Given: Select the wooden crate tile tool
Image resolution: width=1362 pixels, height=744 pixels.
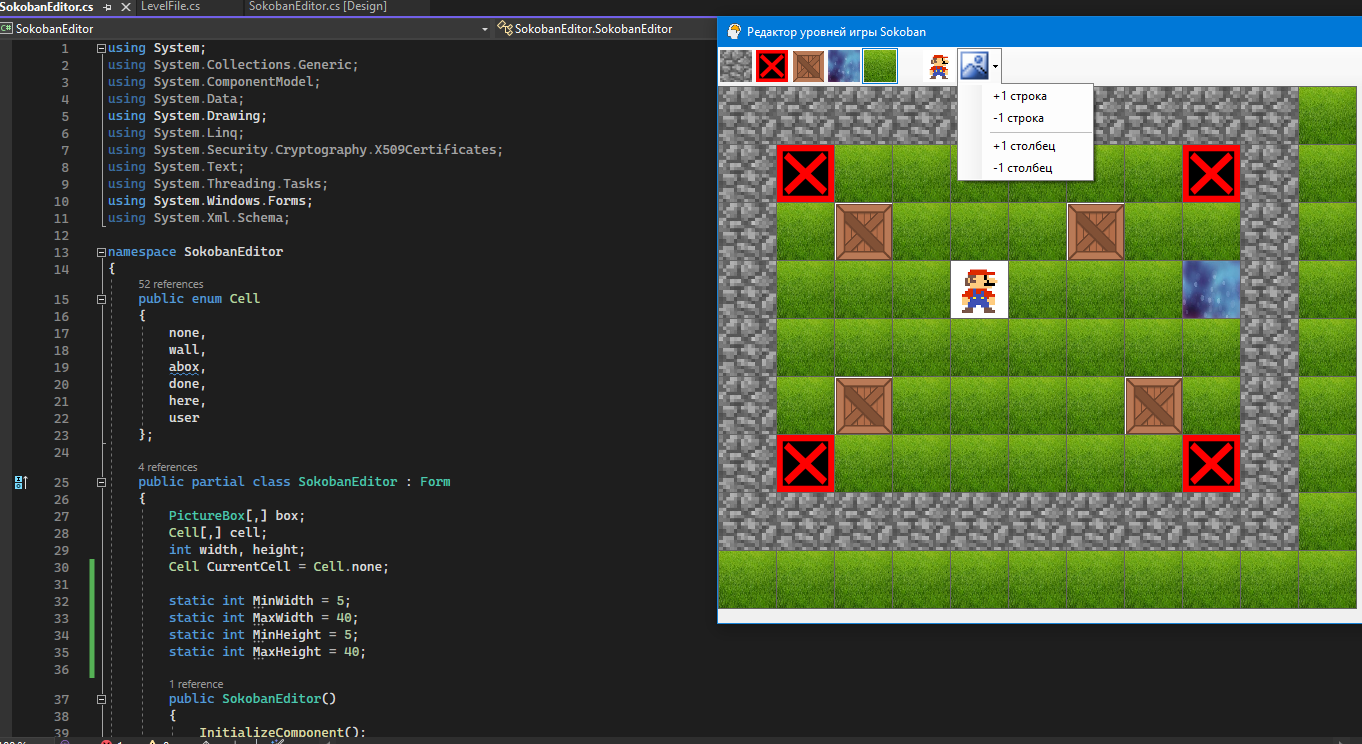Looking at the screenshot, I should click(808, 66).
